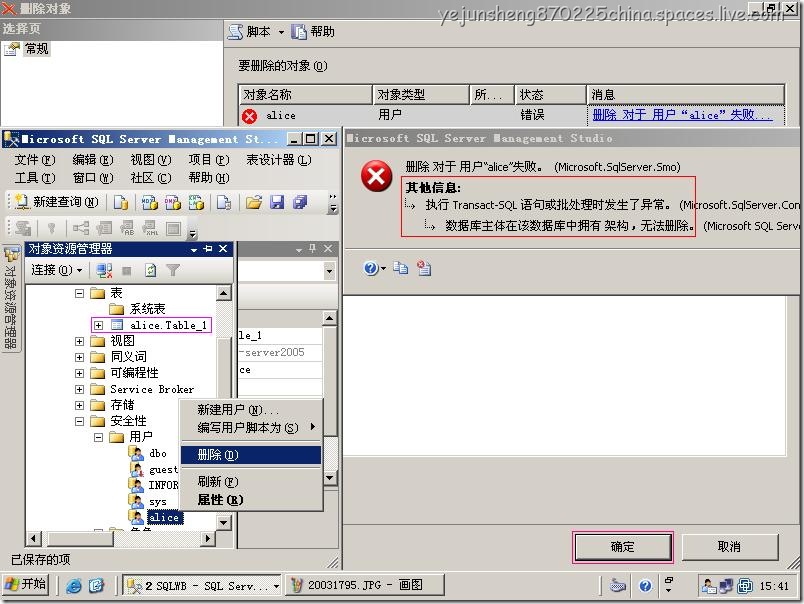The width and height of the screenshot is (804, 604).
Task: Click the SQL Server Mobile query icon
Action: (224, 203)
